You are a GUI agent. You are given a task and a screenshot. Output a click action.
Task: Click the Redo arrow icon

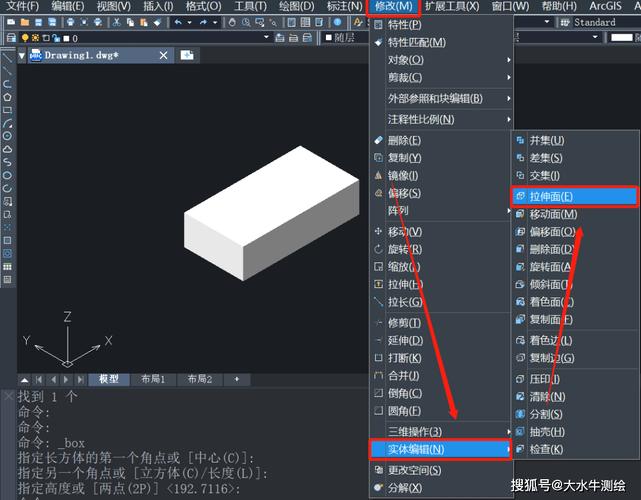tap(203, 22)
